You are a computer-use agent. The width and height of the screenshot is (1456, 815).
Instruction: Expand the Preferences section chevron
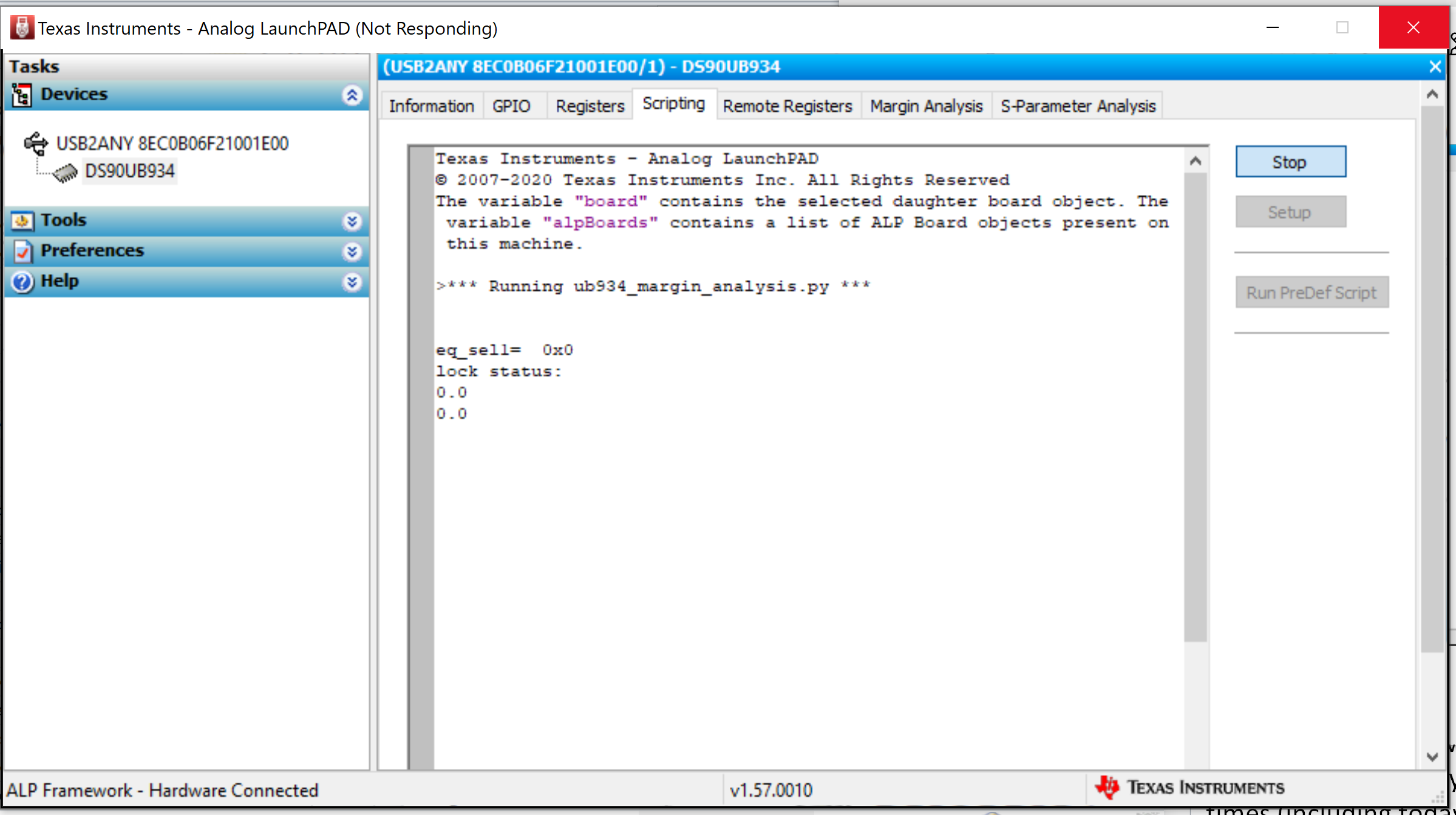click(352, 251)
